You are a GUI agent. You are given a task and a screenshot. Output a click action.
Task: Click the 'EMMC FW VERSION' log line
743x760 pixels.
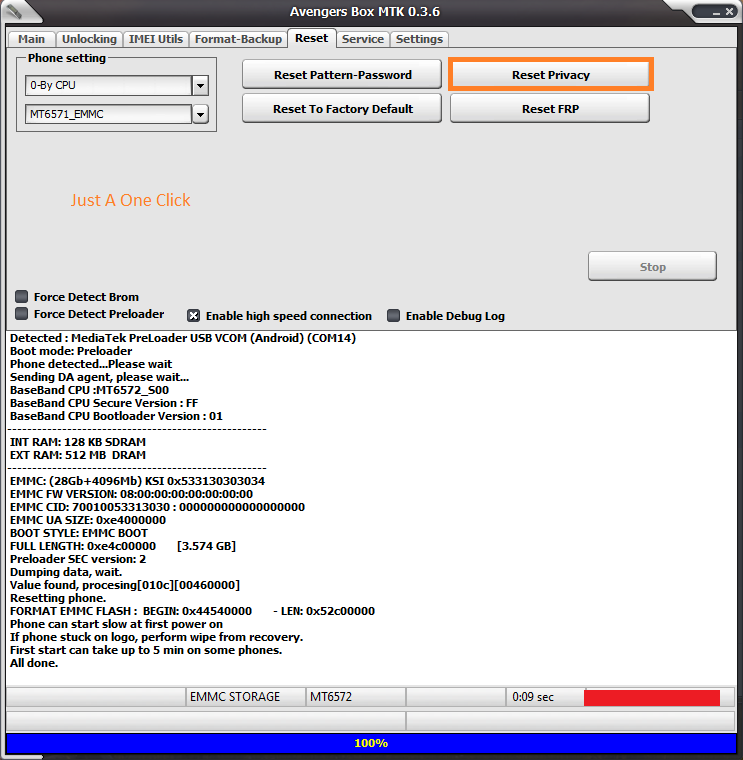click(131, 494)
